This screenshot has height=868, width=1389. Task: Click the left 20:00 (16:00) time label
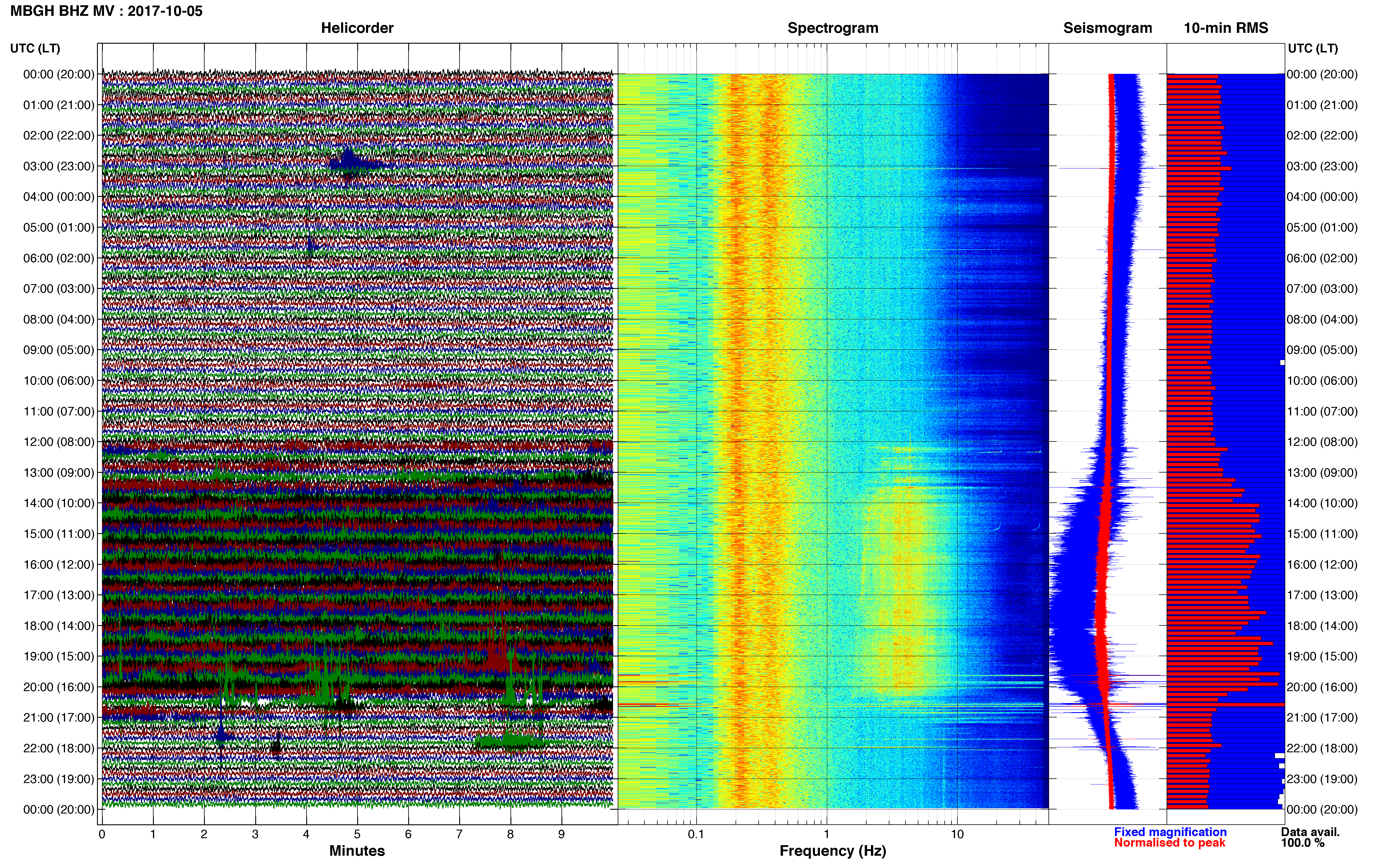[59, 687]
